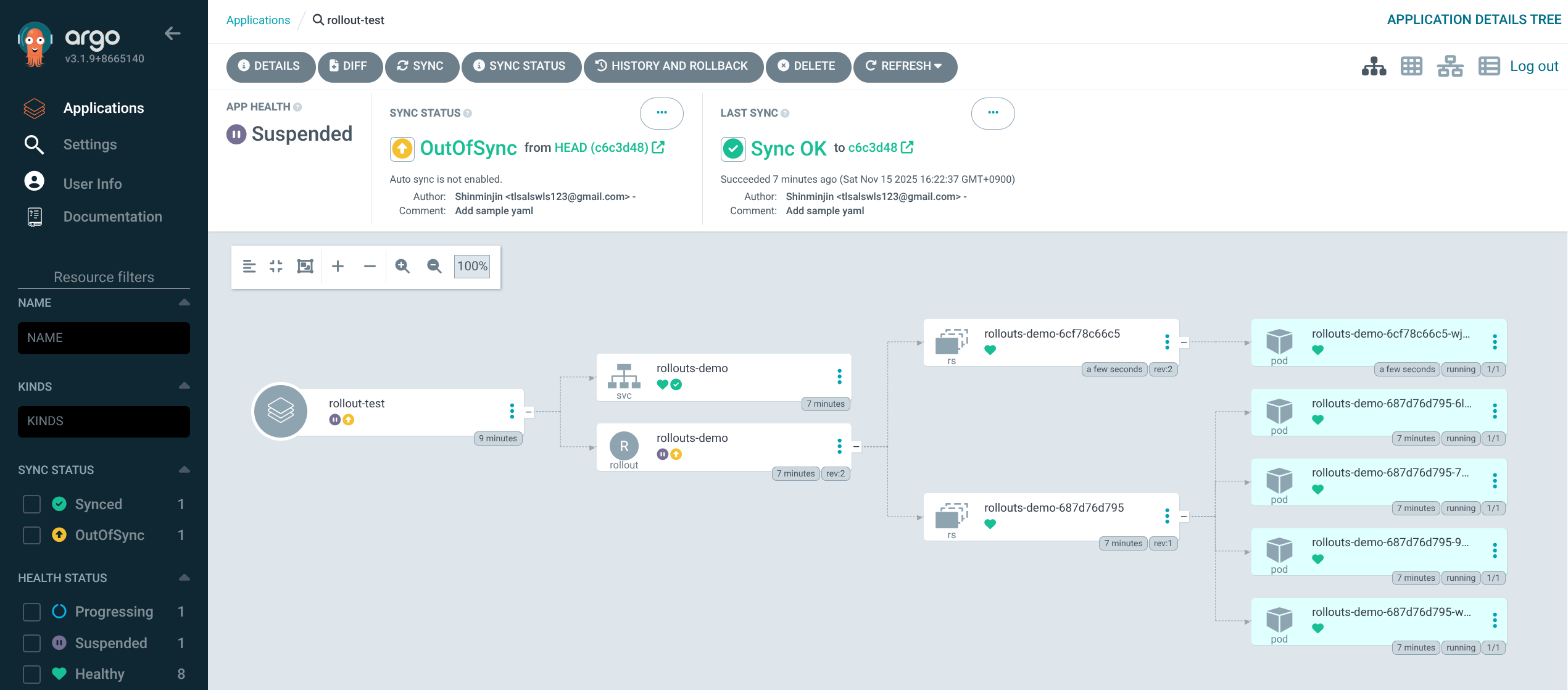Click the HISTORY AND ROLLBACK button

[673, 66]
